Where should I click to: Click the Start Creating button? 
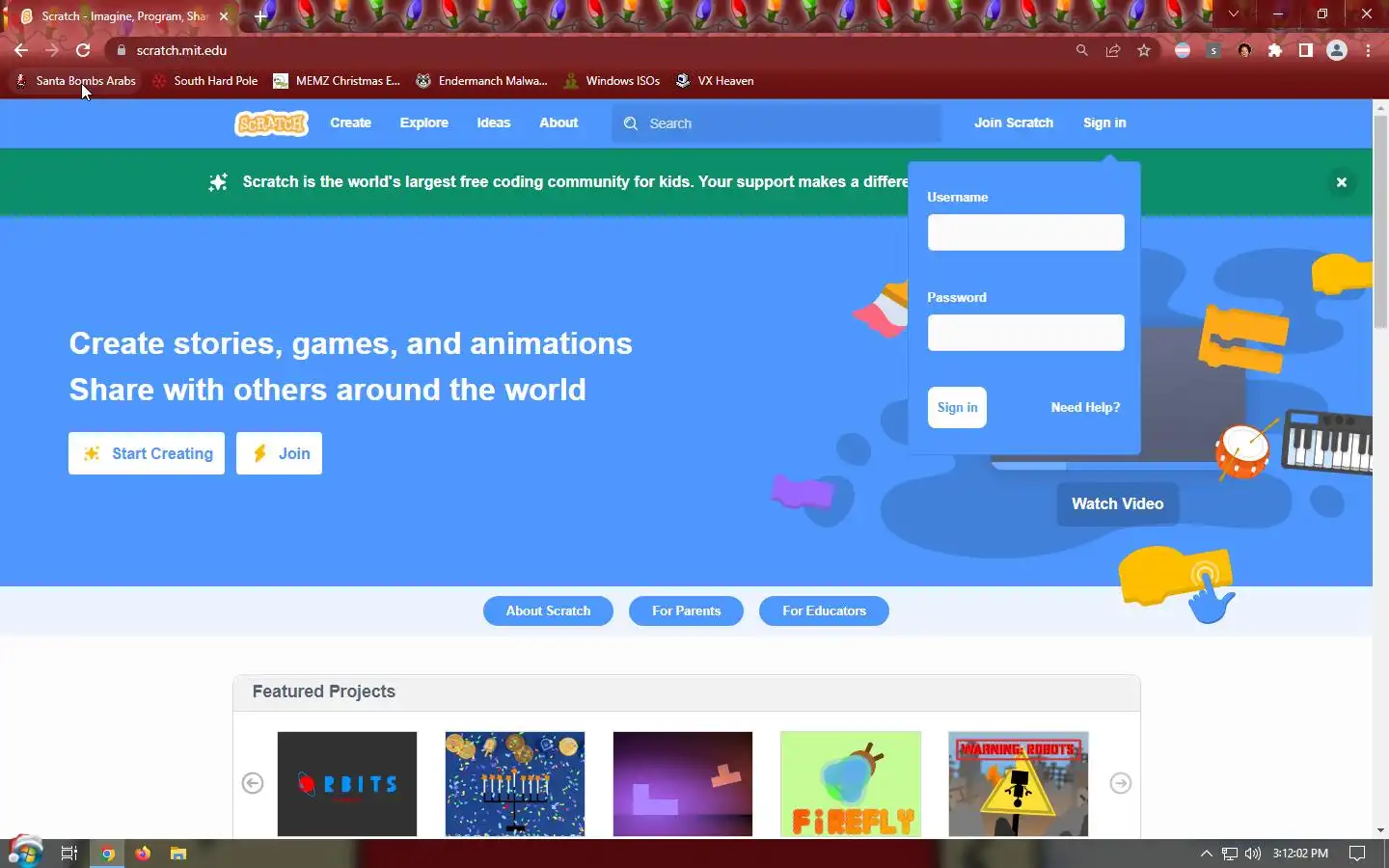point(147,453)
